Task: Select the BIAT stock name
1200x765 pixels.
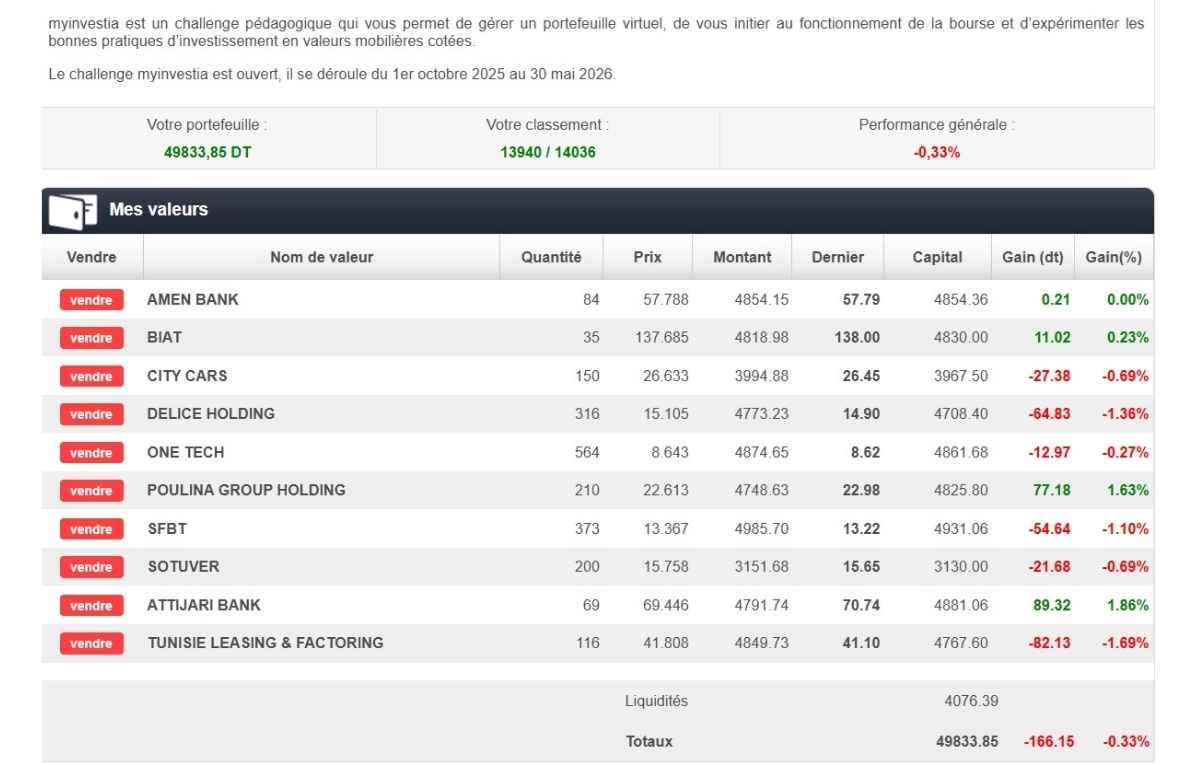Action: pyautogui.click(x=164, y=338)
